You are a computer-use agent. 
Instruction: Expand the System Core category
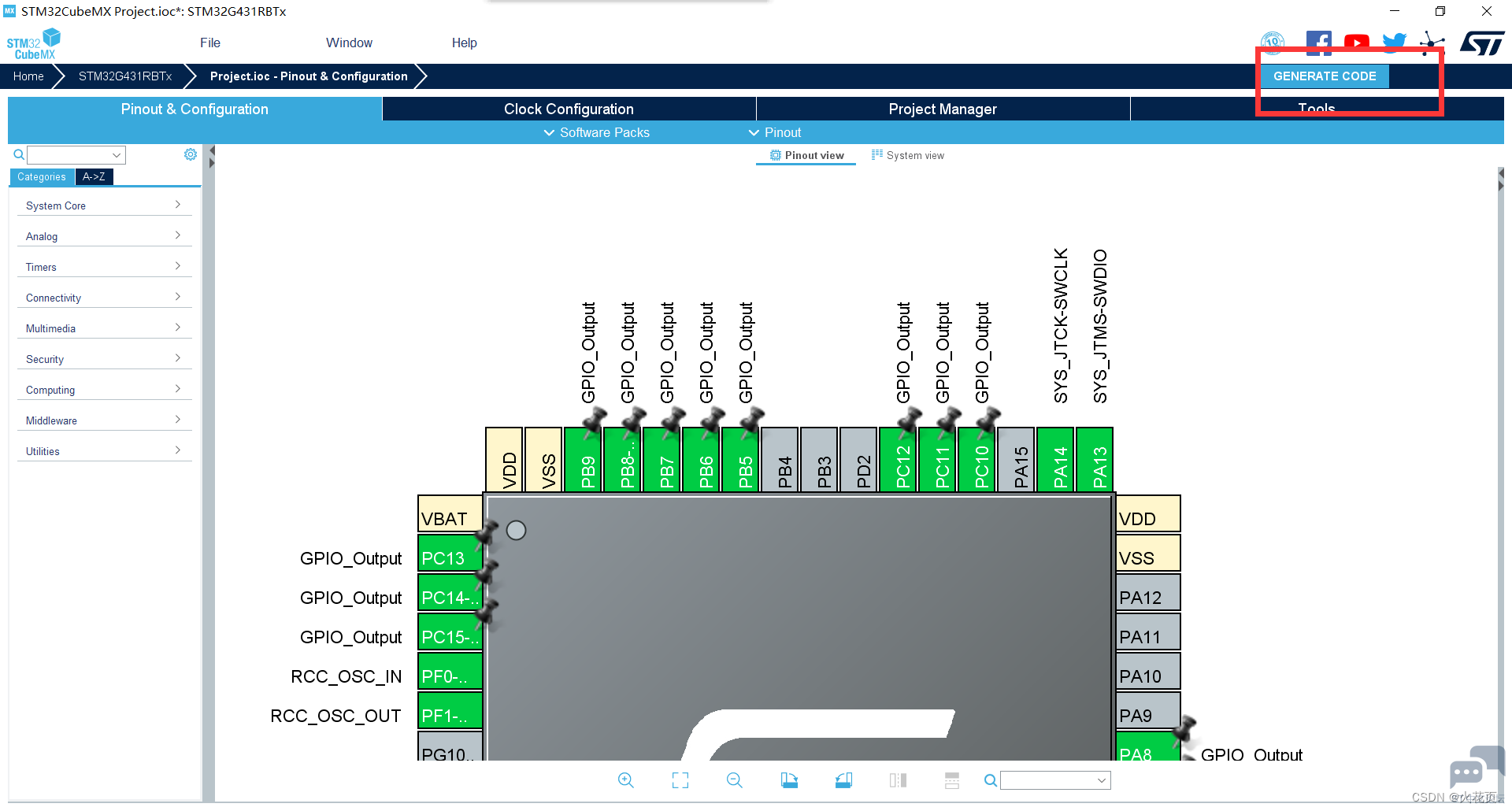[104, 206]
